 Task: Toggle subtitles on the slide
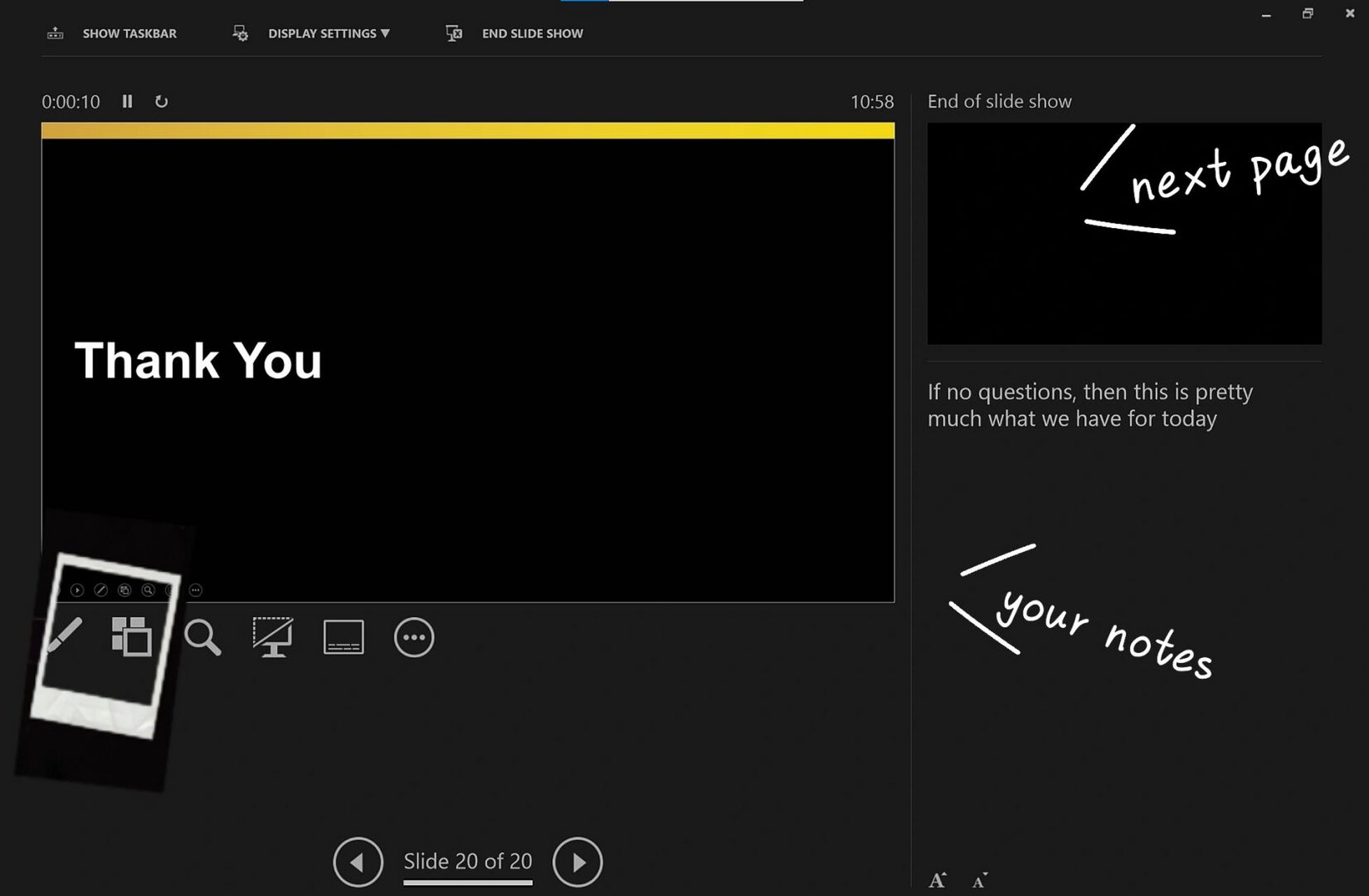[343, 637]
